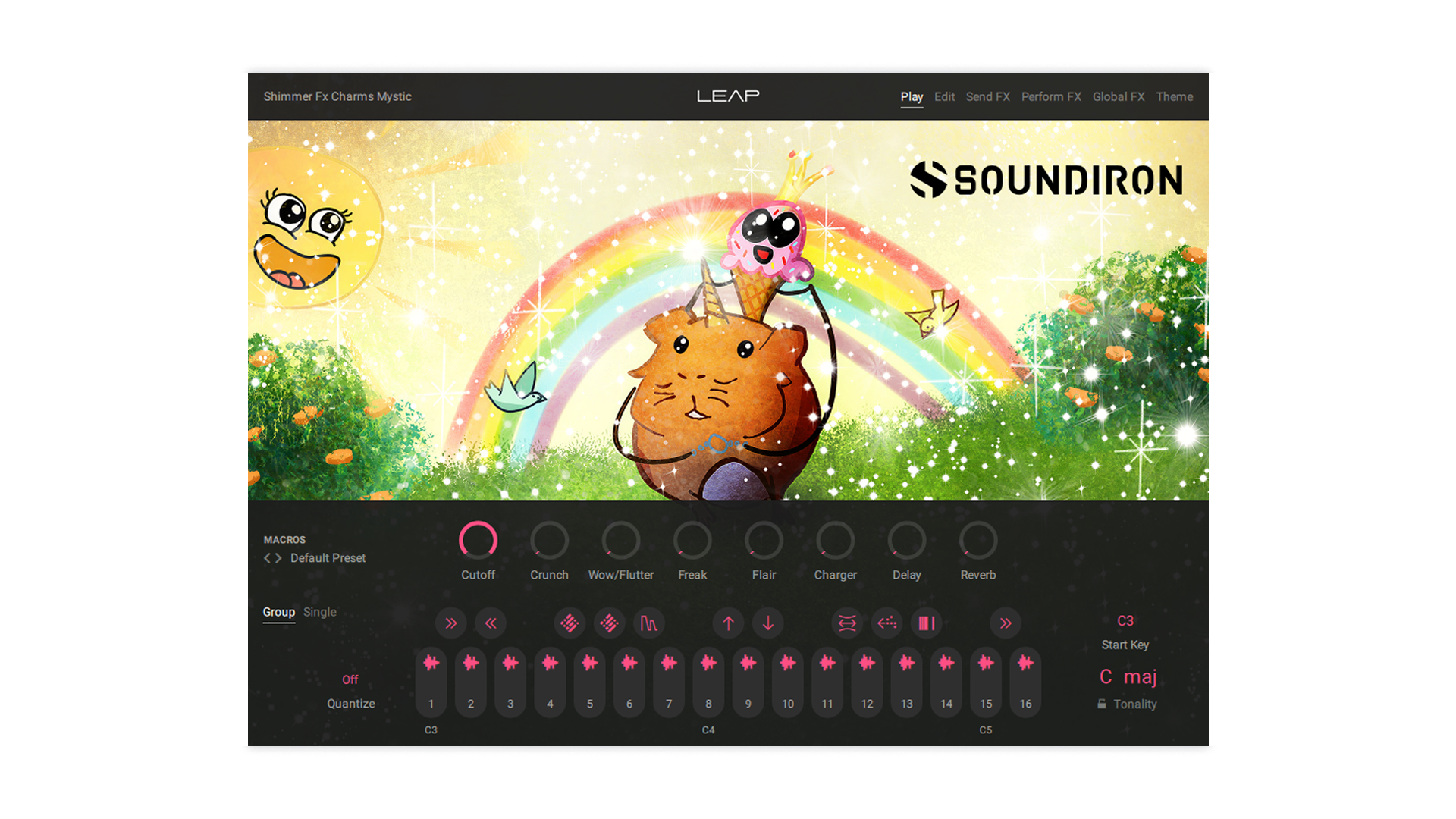
Task: Click the MACROS heading
Action: point(284,540)
